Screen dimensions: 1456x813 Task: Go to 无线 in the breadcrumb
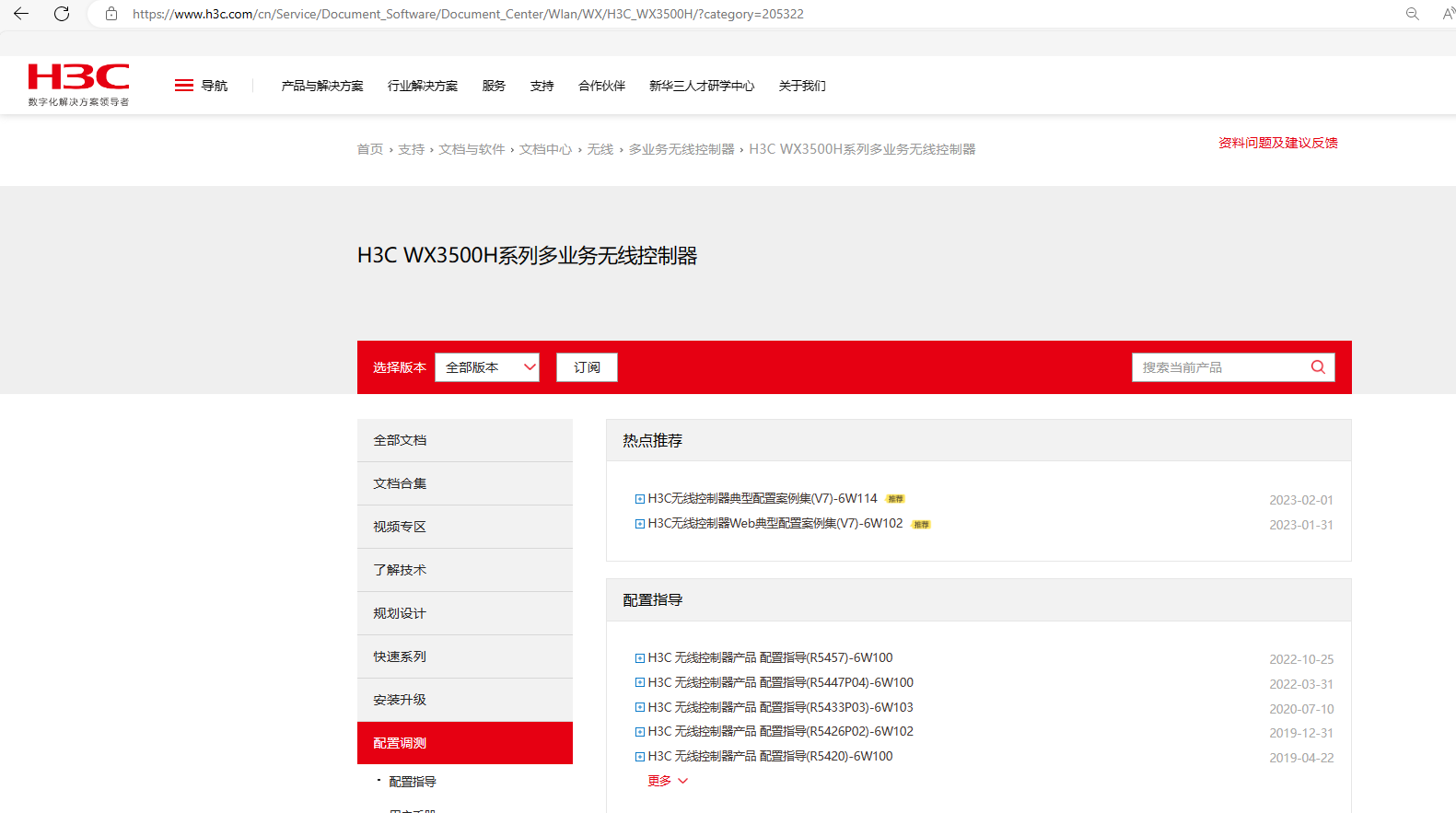point(600,149)
